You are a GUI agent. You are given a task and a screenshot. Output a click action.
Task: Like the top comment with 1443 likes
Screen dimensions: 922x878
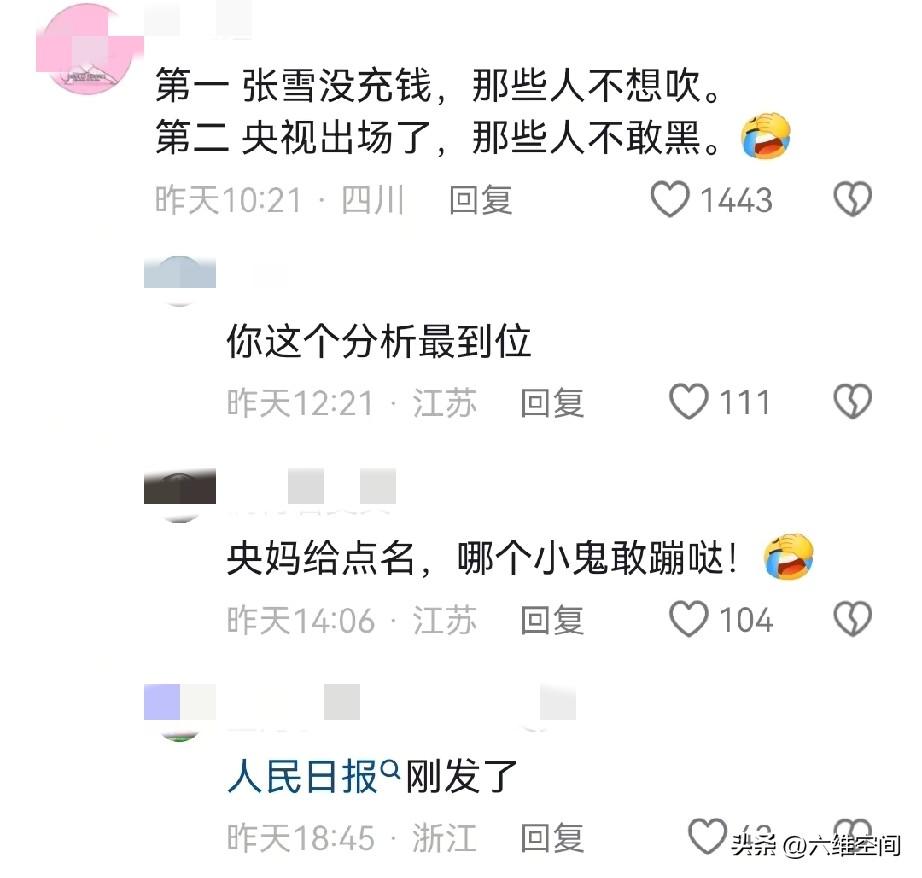tap(670, 199)
